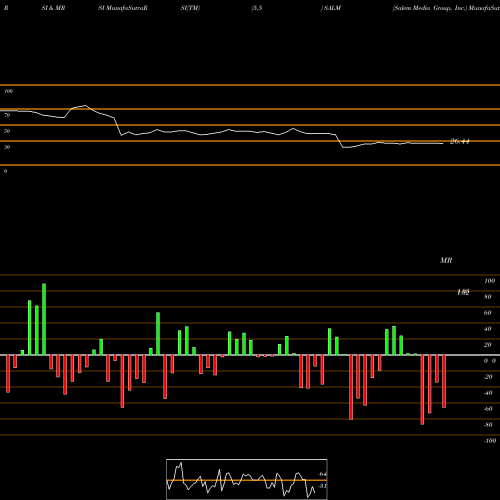
Task: Click the 'Salem Media Group, Inc.' title text
Action: click(430, 8)
